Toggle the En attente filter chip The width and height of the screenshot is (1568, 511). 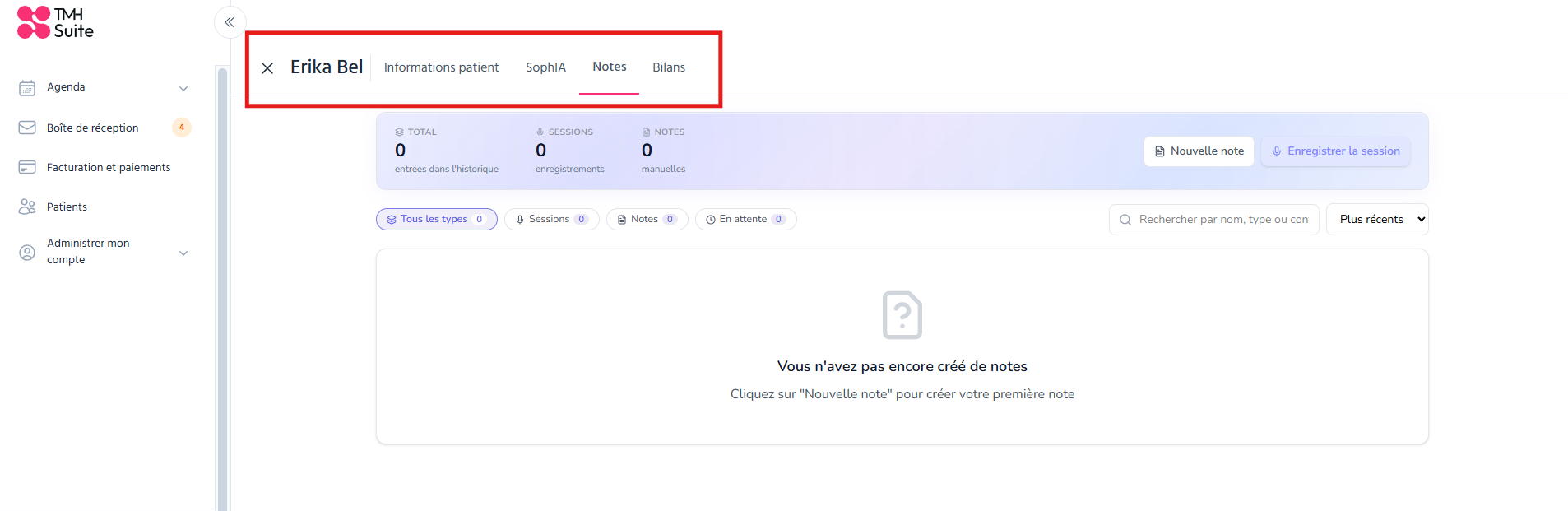click(746, 219)
